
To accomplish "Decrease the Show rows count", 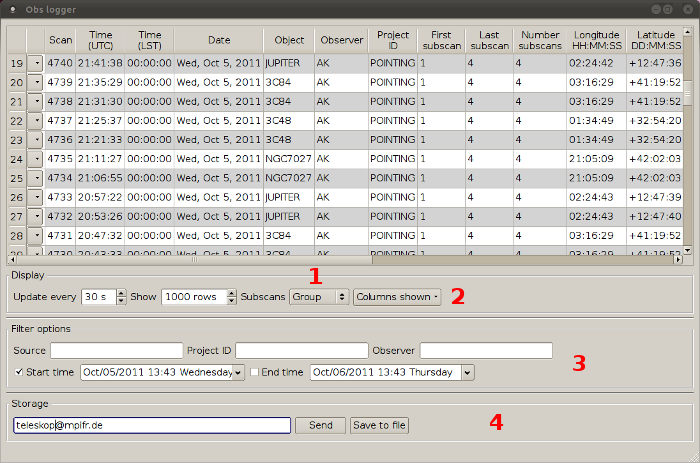I will (x=231, y=301).
